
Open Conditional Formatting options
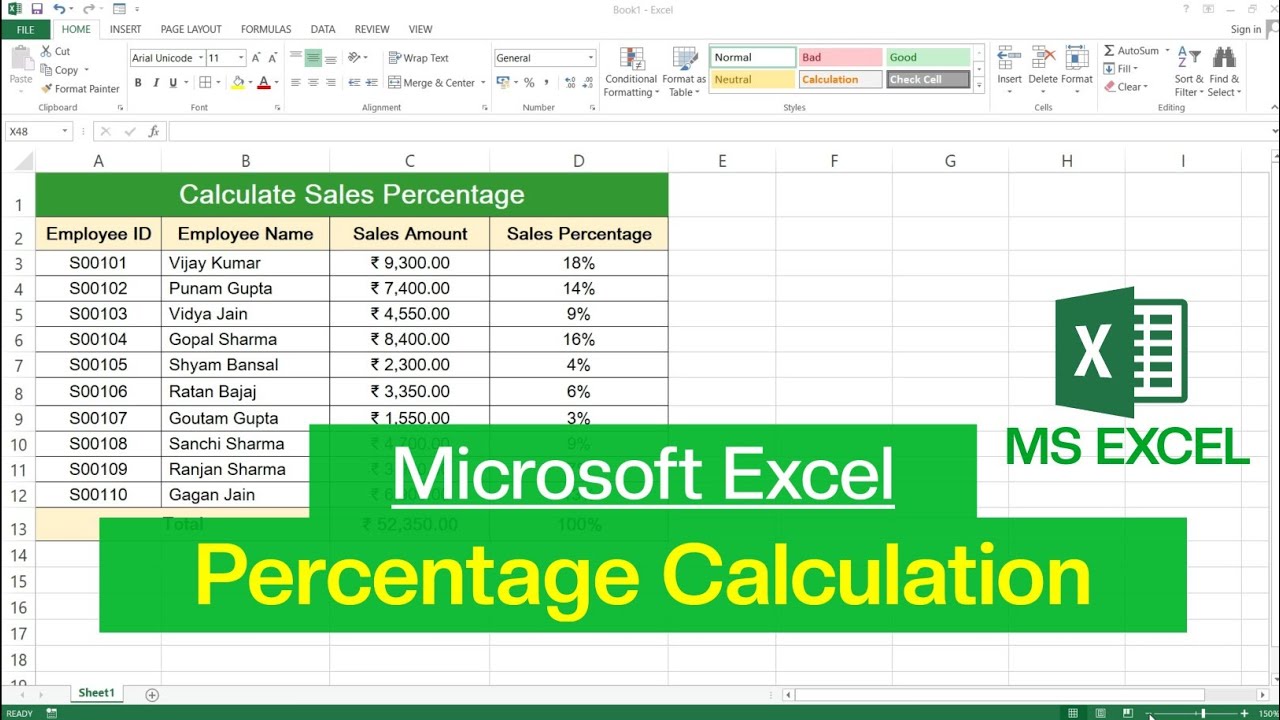coord(631,72)
